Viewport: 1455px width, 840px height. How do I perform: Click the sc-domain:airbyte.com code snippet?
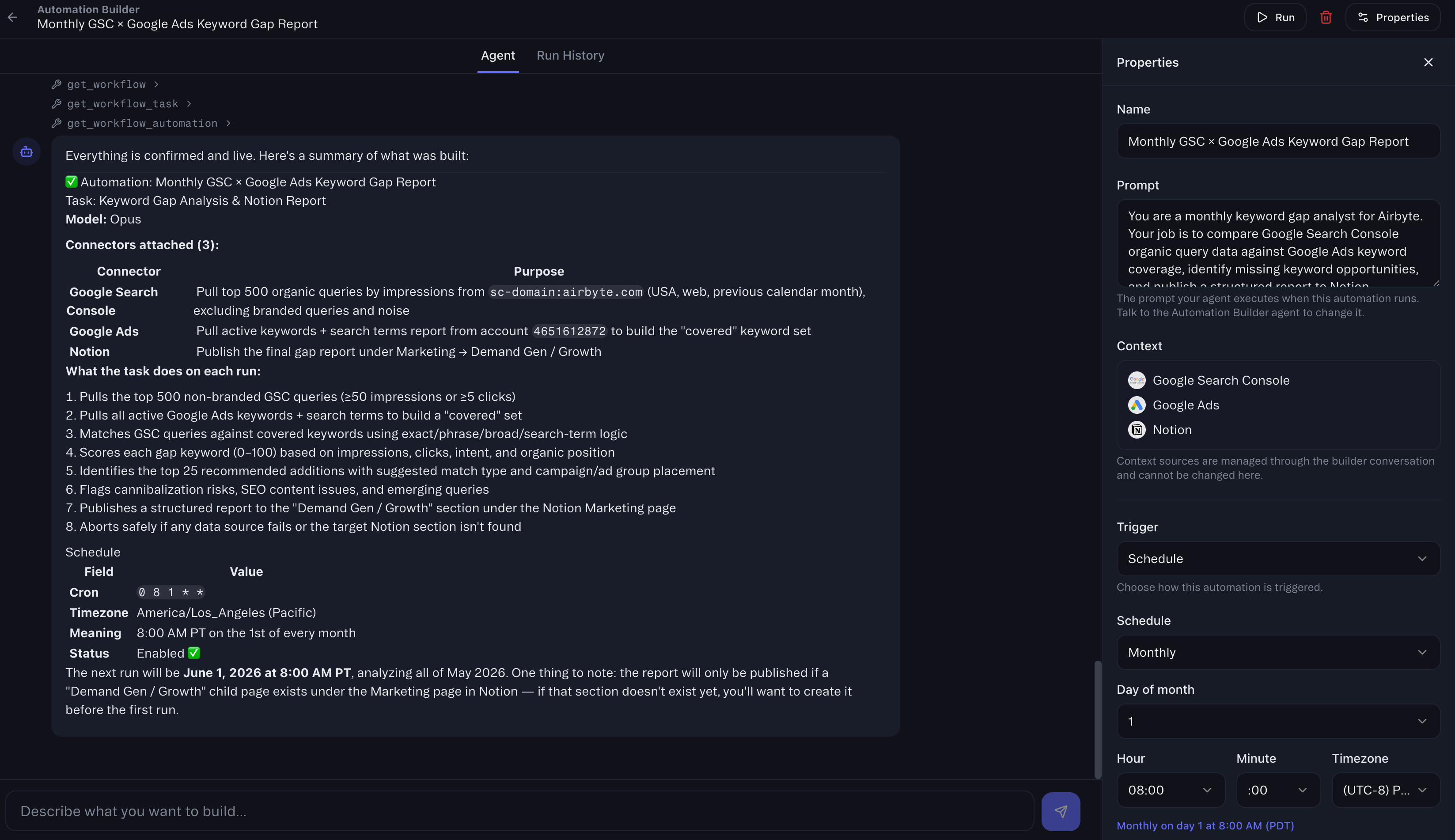(x=566, y=292)
